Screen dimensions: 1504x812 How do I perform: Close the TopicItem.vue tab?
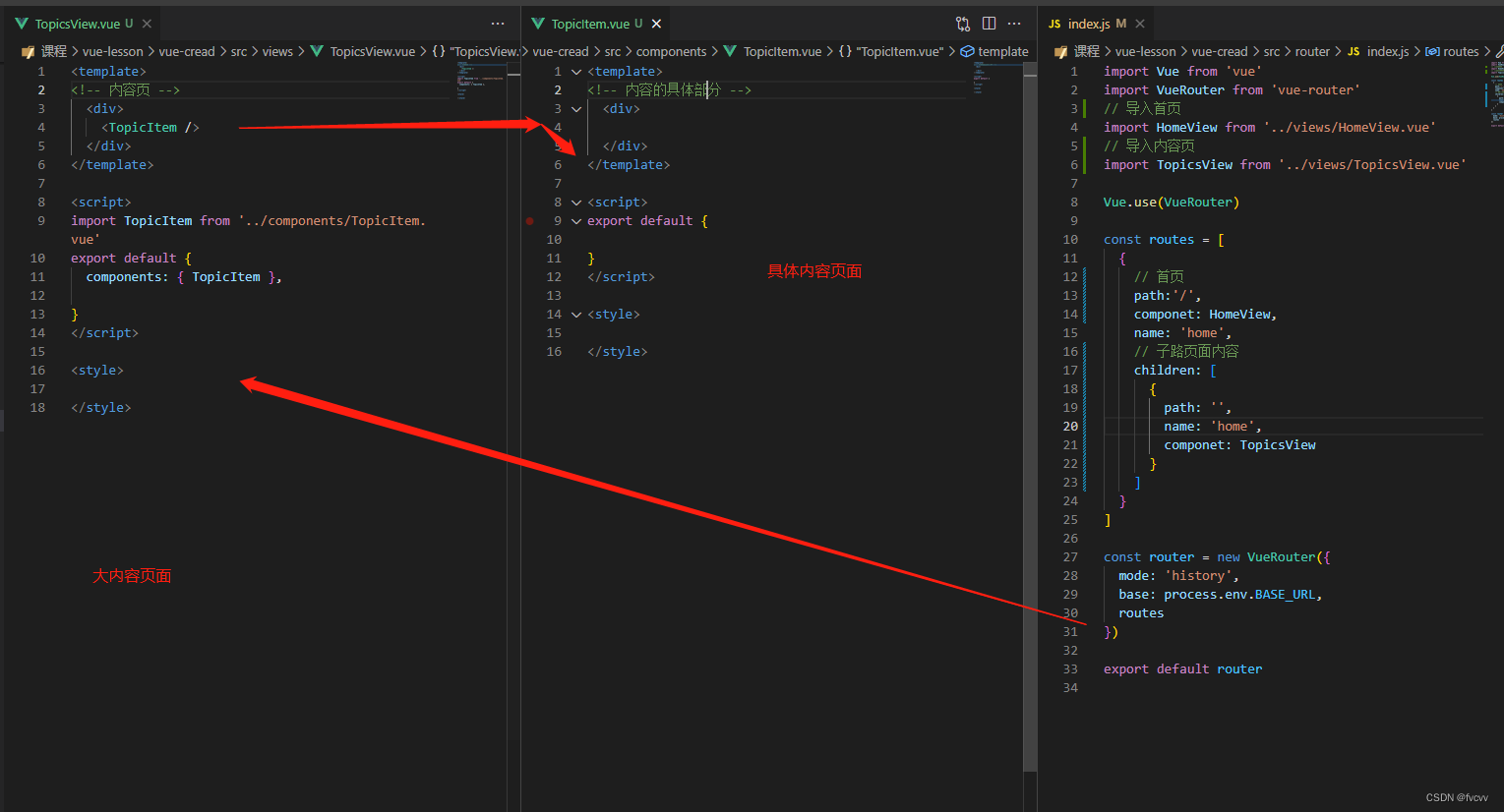click(656, 24)
